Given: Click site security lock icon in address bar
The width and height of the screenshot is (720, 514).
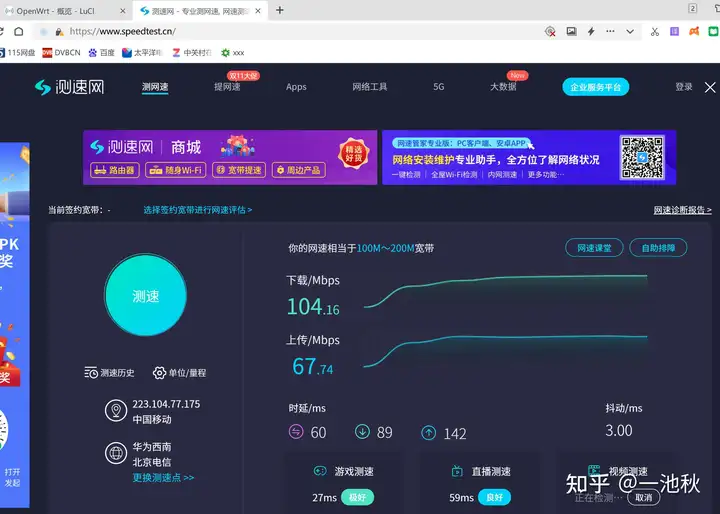Looking at the screenshot, I should (x=59, y=32).
